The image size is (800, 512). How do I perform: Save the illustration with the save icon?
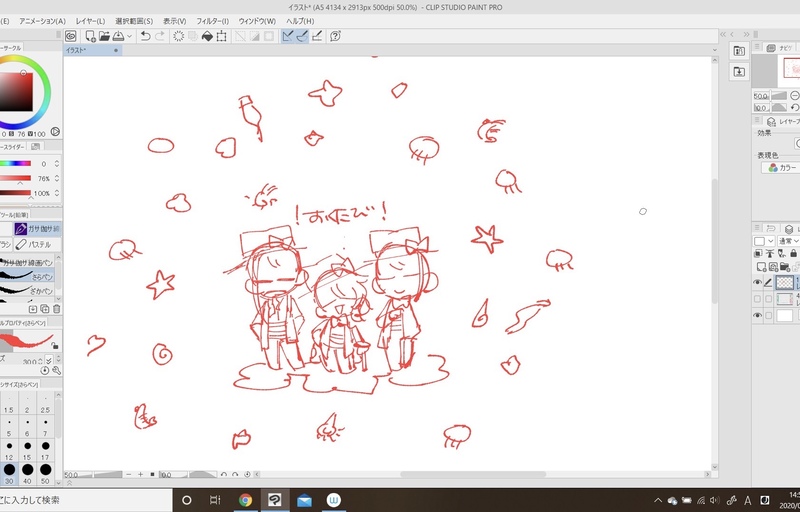click(x=118, y=36)
